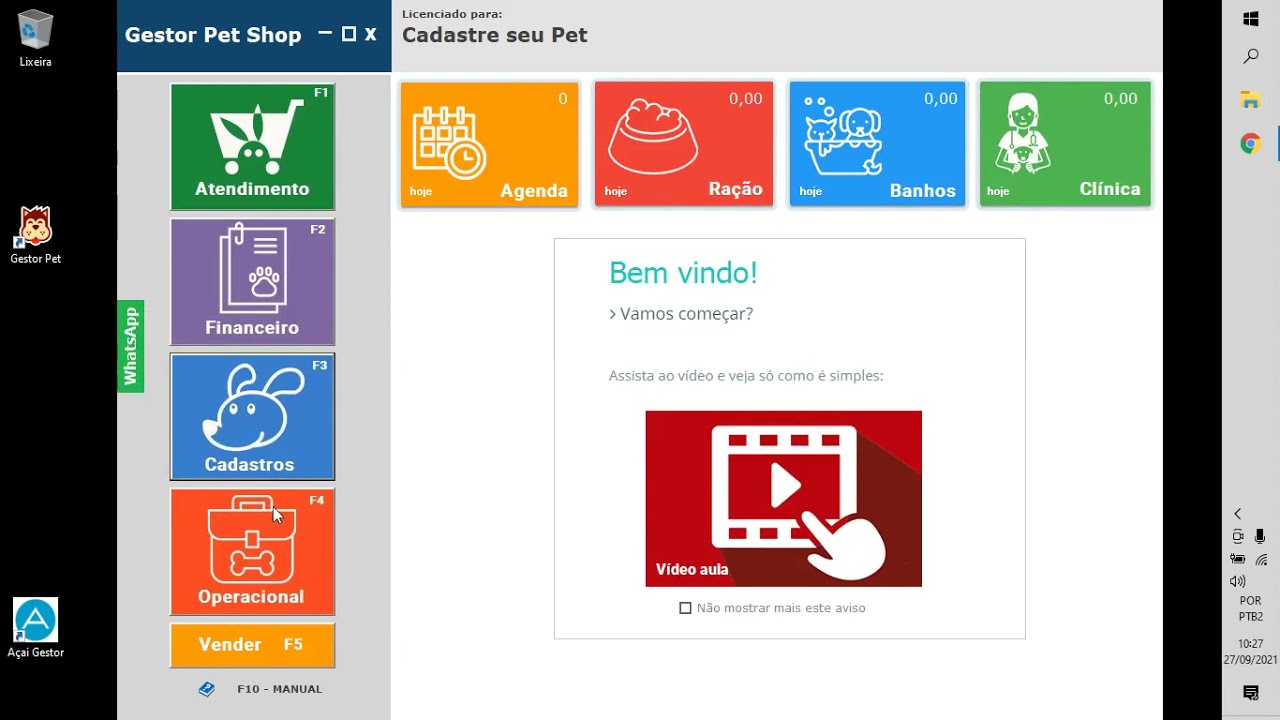The height and width of the screenshot is (720, 1280).
Task: Click the 'Gestor Pet Shop' window title
Action: point(213,35)
